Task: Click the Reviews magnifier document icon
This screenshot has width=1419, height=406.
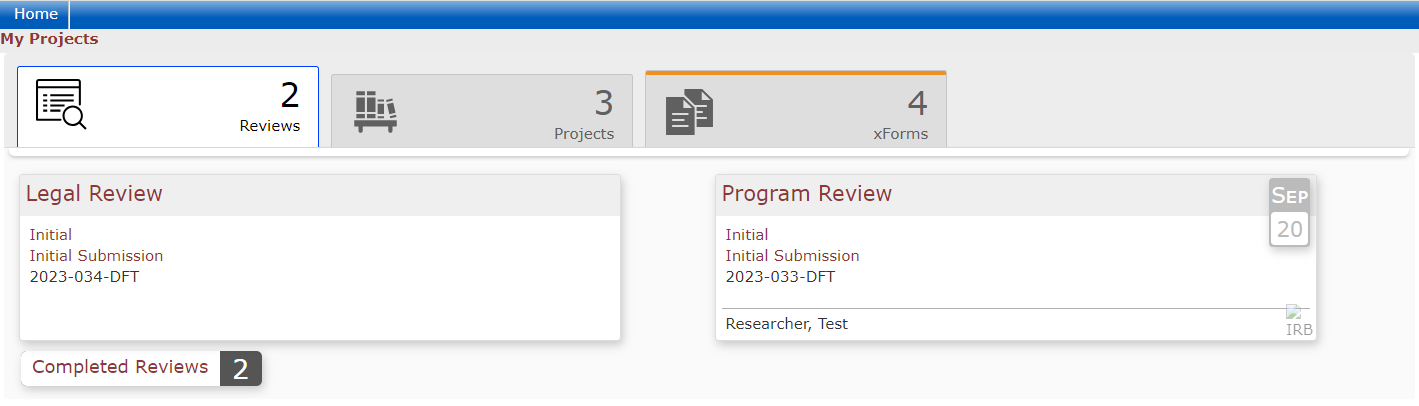Action: 61,104
